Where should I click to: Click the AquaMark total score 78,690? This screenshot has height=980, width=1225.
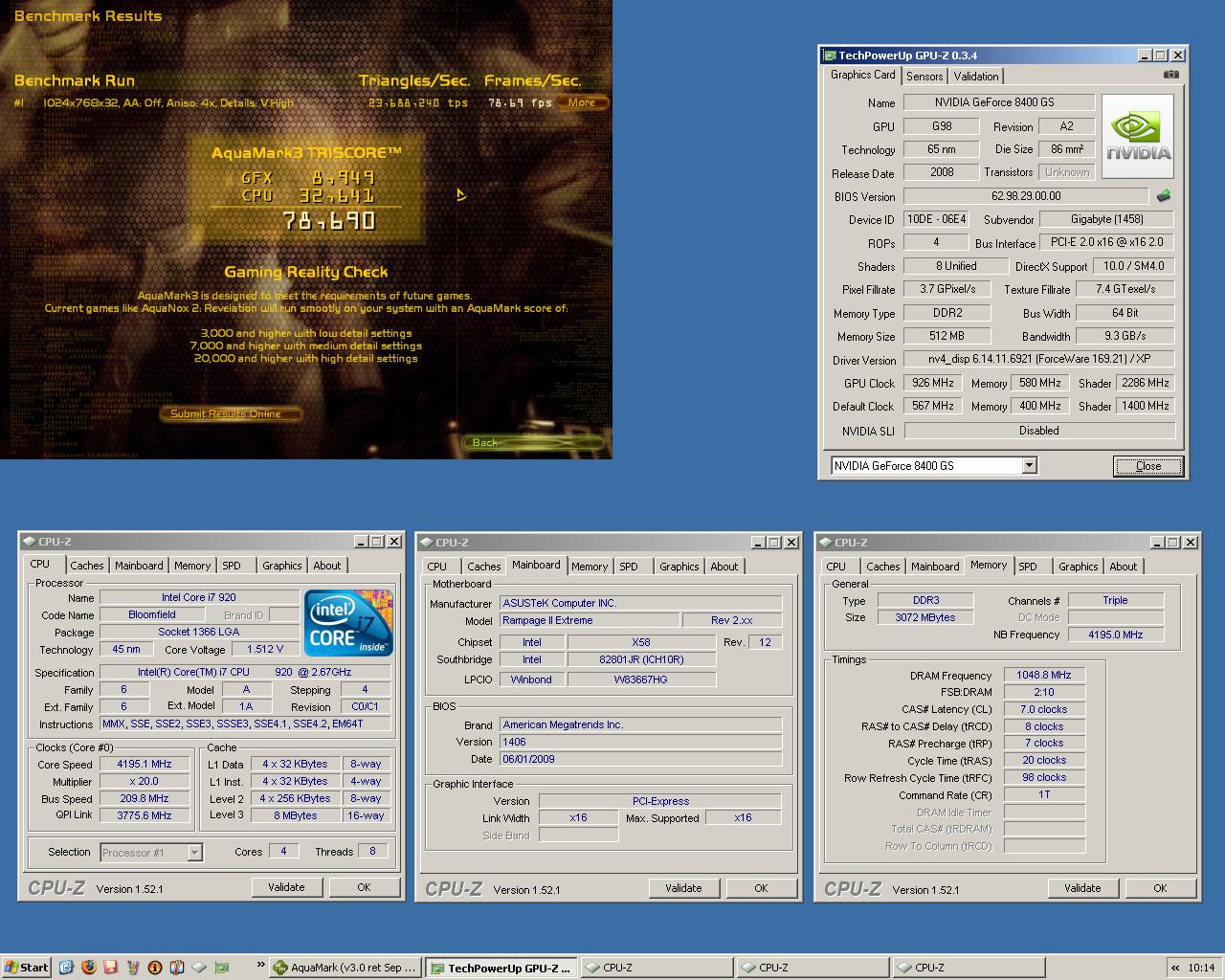[330, 221]
